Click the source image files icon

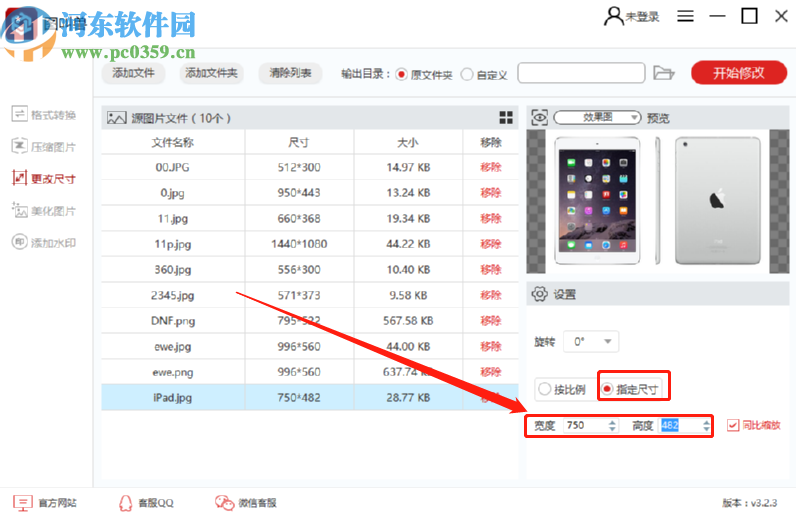(x=116, y=118)
